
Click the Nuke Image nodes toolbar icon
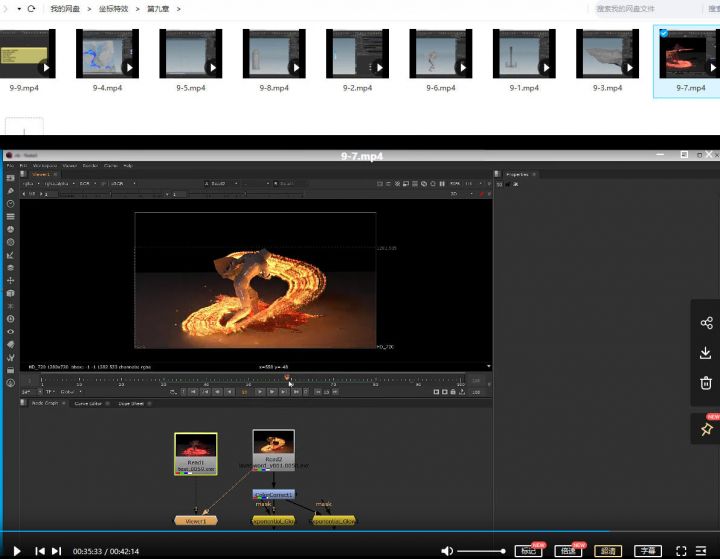[11, 178]
